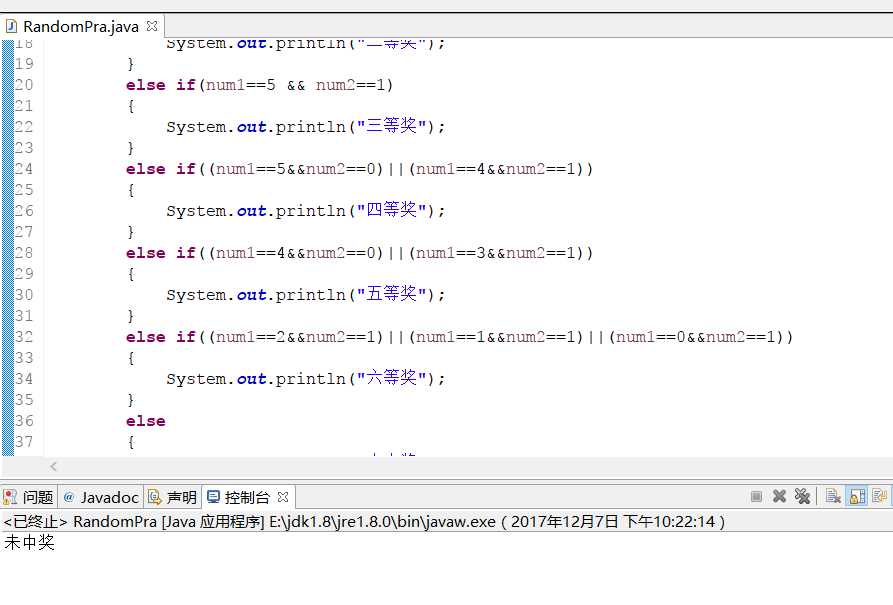The height and width of the screenshot is (605, 893).
Task: Click the editor horizontal scrollbar track
Action: 473,467
